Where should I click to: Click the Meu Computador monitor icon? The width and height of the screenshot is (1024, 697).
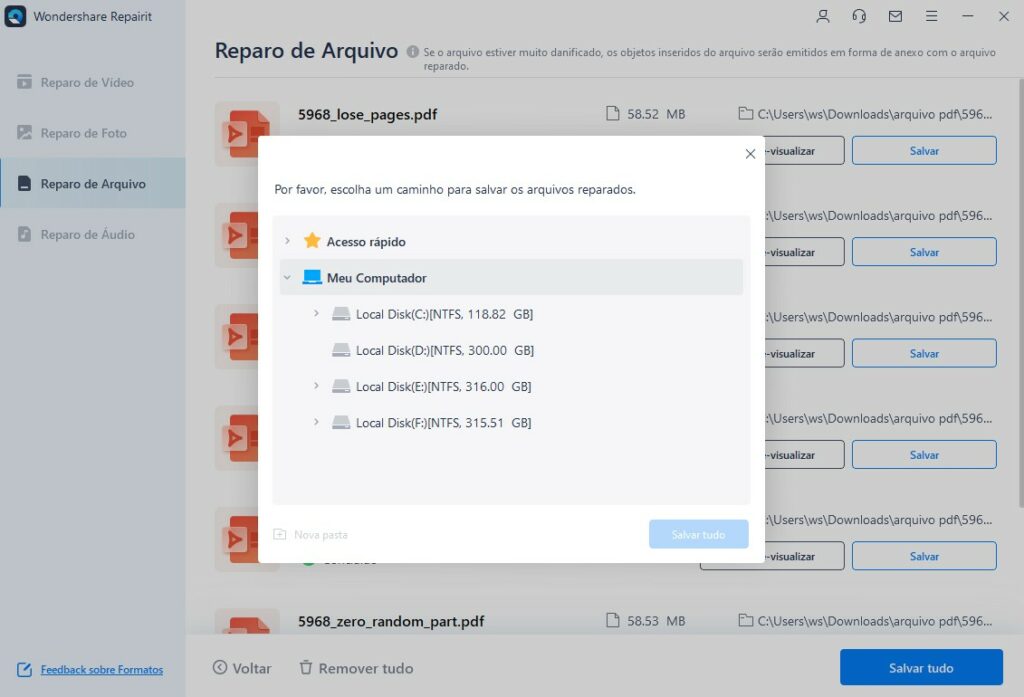coord(312,278)
